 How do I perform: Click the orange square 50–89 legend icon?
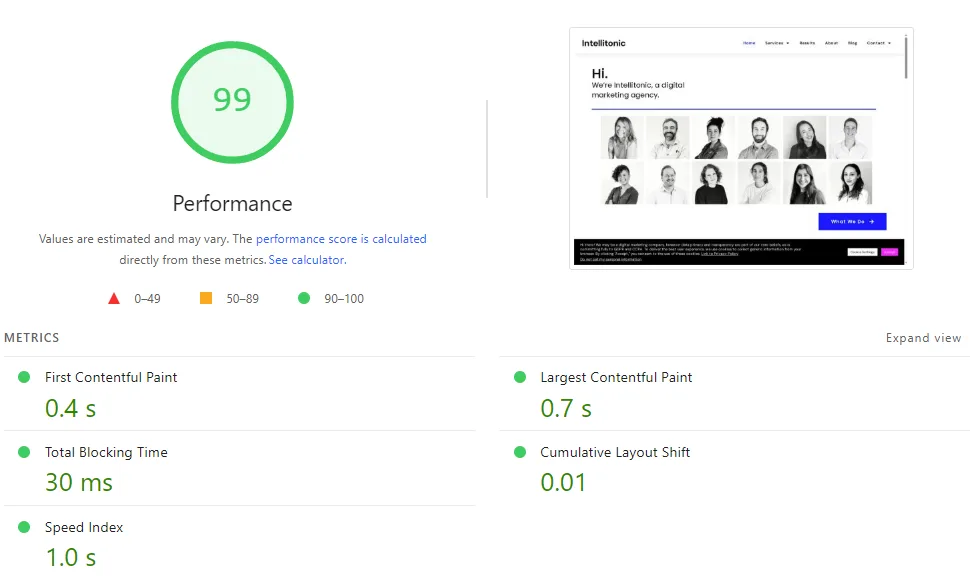[206, 298]
